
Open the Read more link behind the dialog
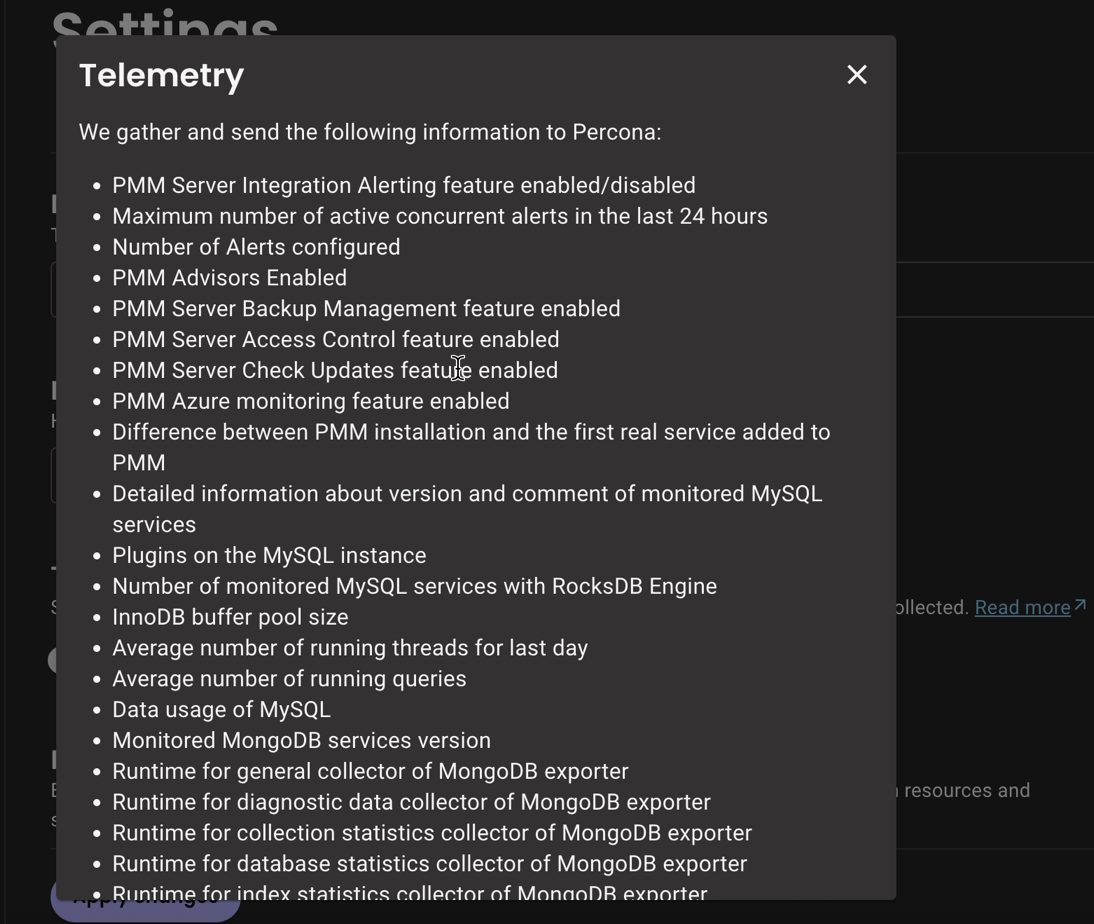pos(1022,608)
